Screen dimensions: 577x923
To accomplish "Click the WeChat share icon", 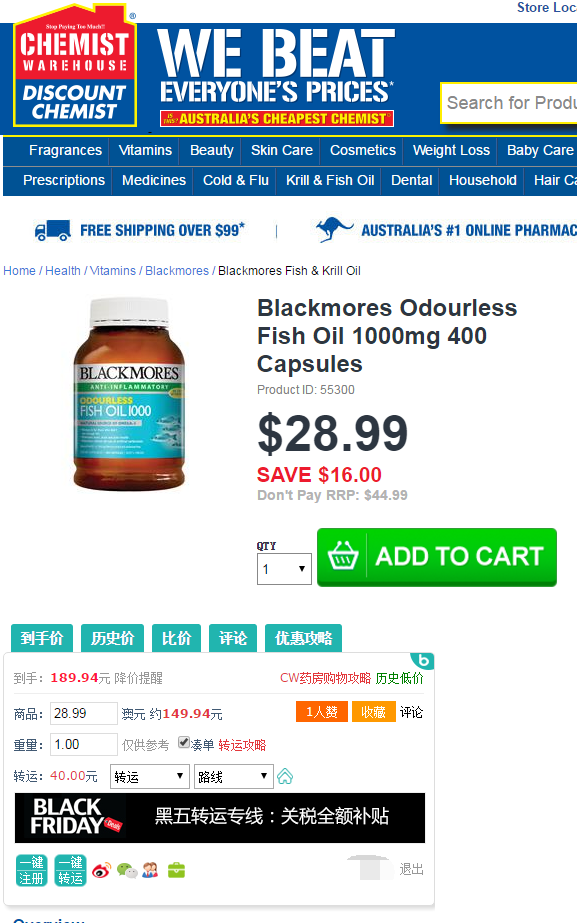I will coord(127,870).
